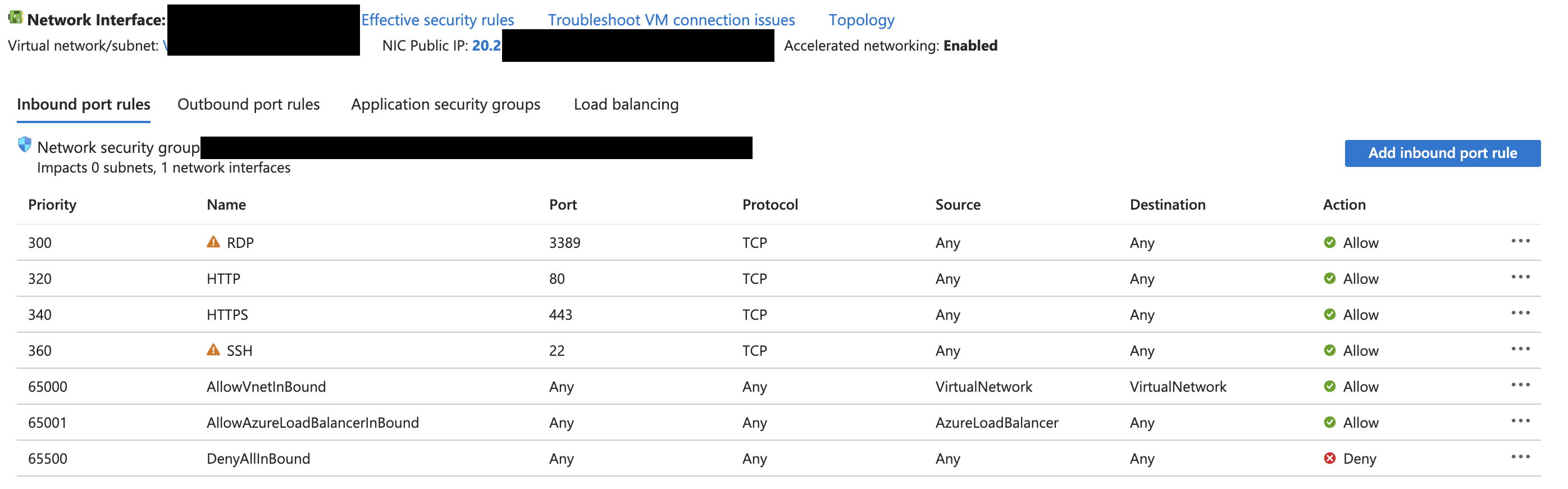Screen dimensions: 1568x489
Task: Click the Allow icon on AllowVnetInBound rule
Action: (x=1329, y=386)
